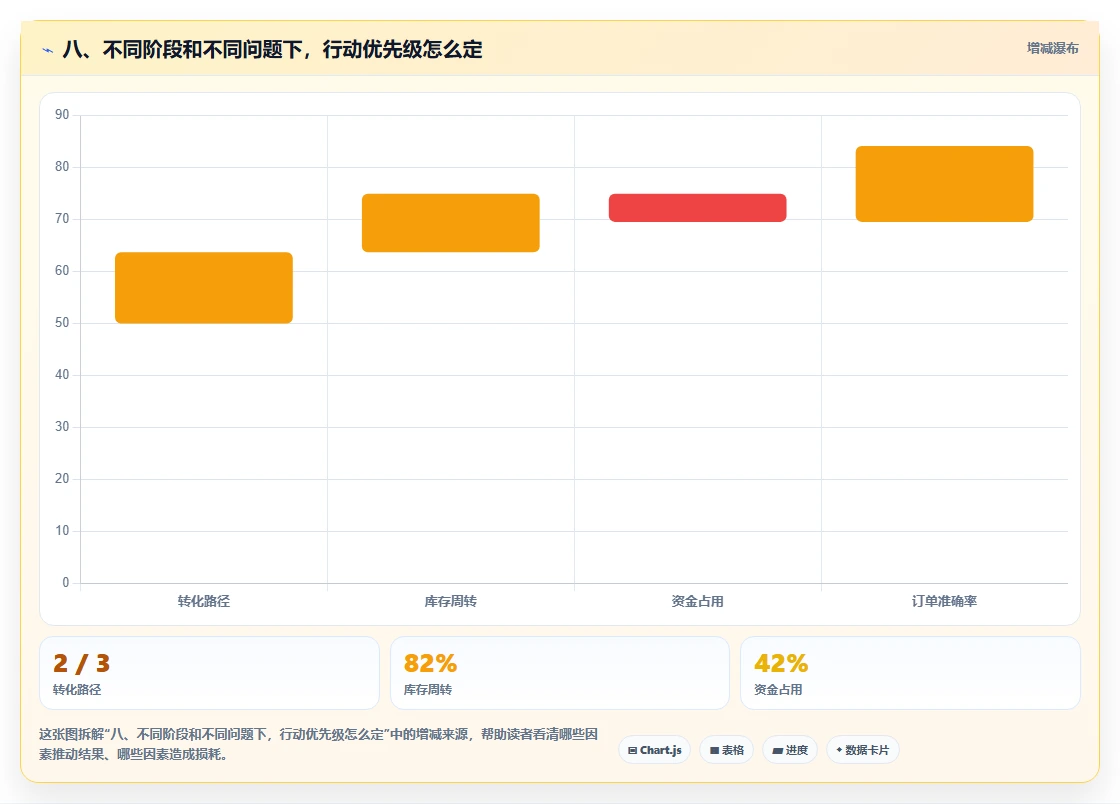Screen dimensions: 1120x804
Task: Click the small icon before the section title
Action: point(48,50)
